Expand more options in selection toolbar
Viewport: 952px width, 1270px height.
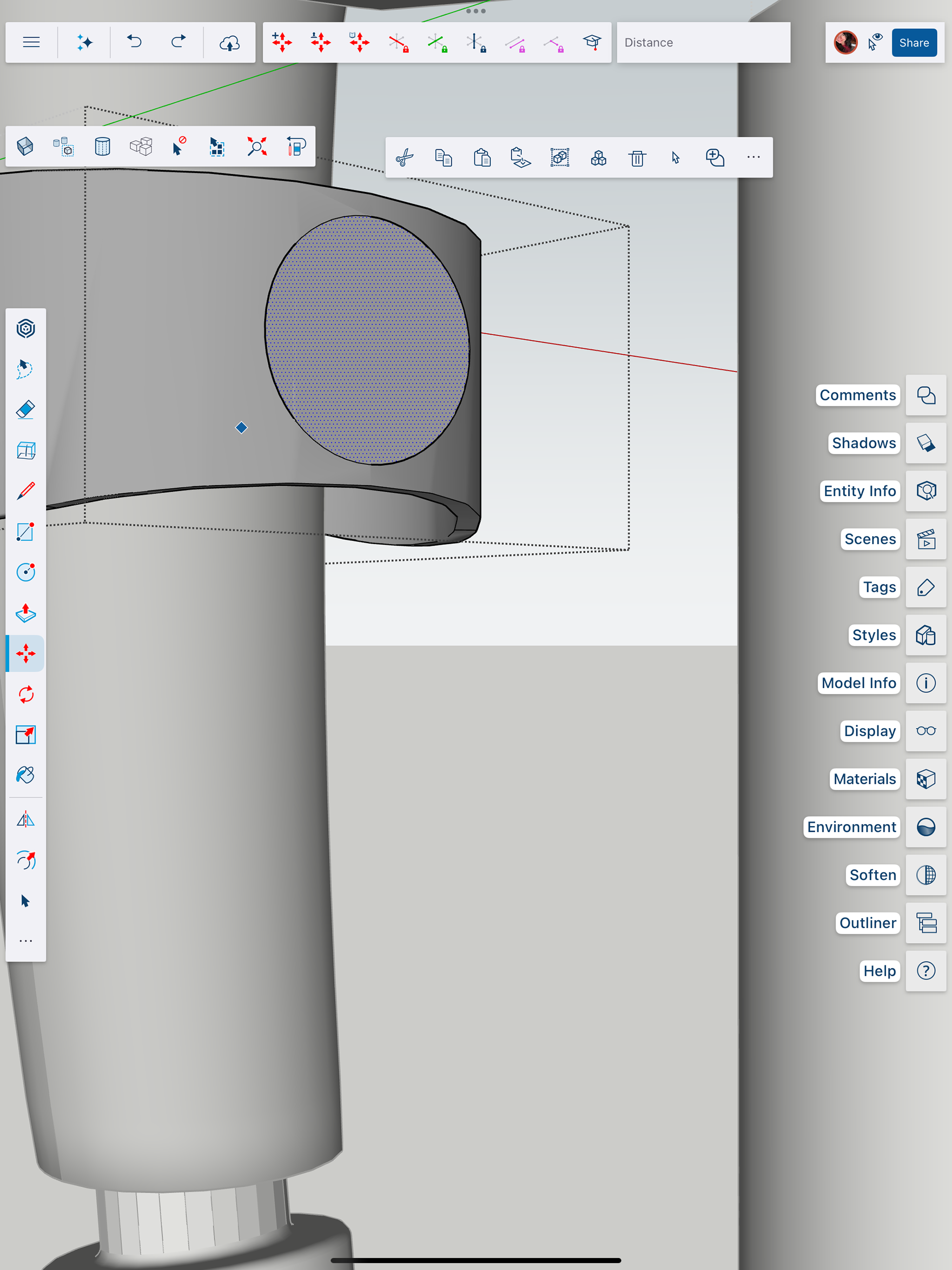[x=754, y=158]
